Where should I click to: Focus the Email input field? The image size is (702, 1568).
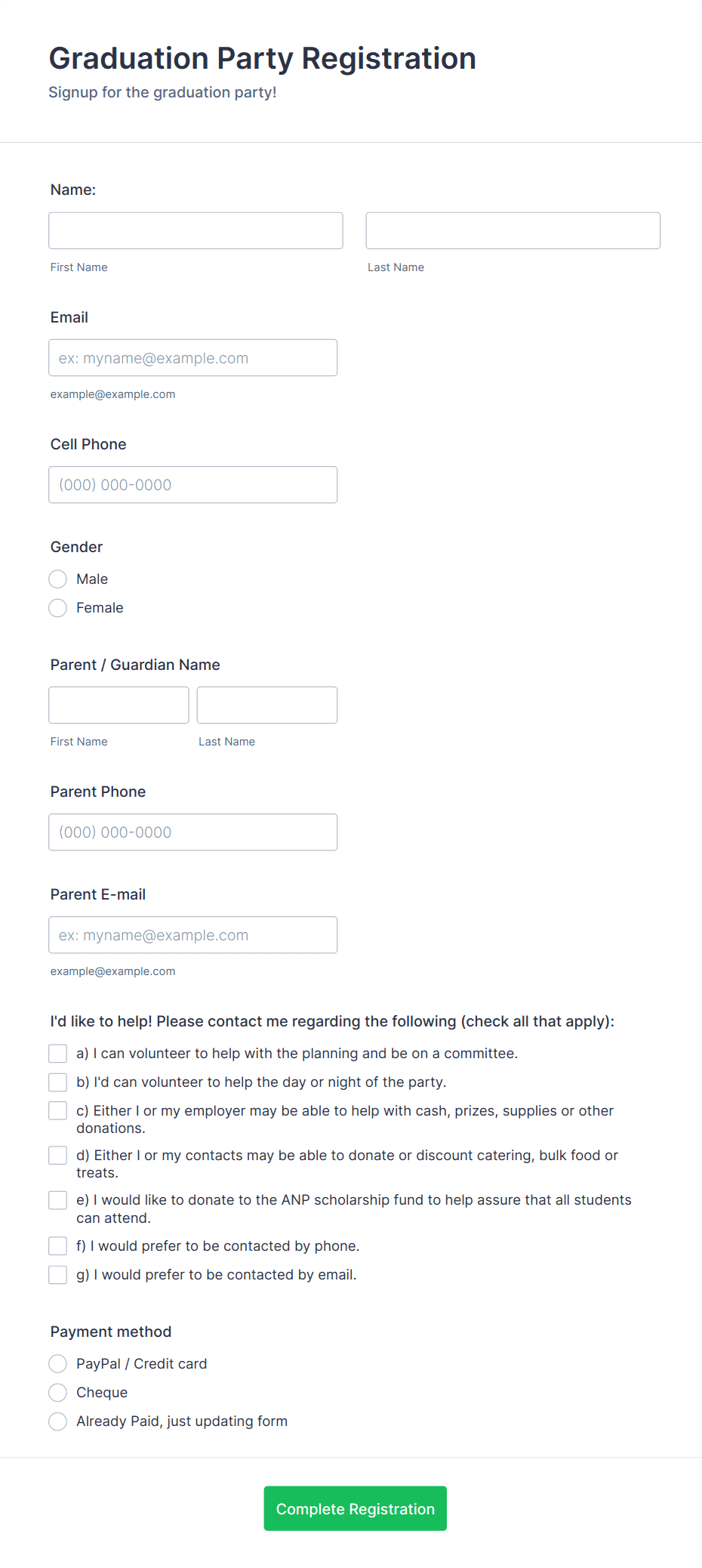(192, 357)
